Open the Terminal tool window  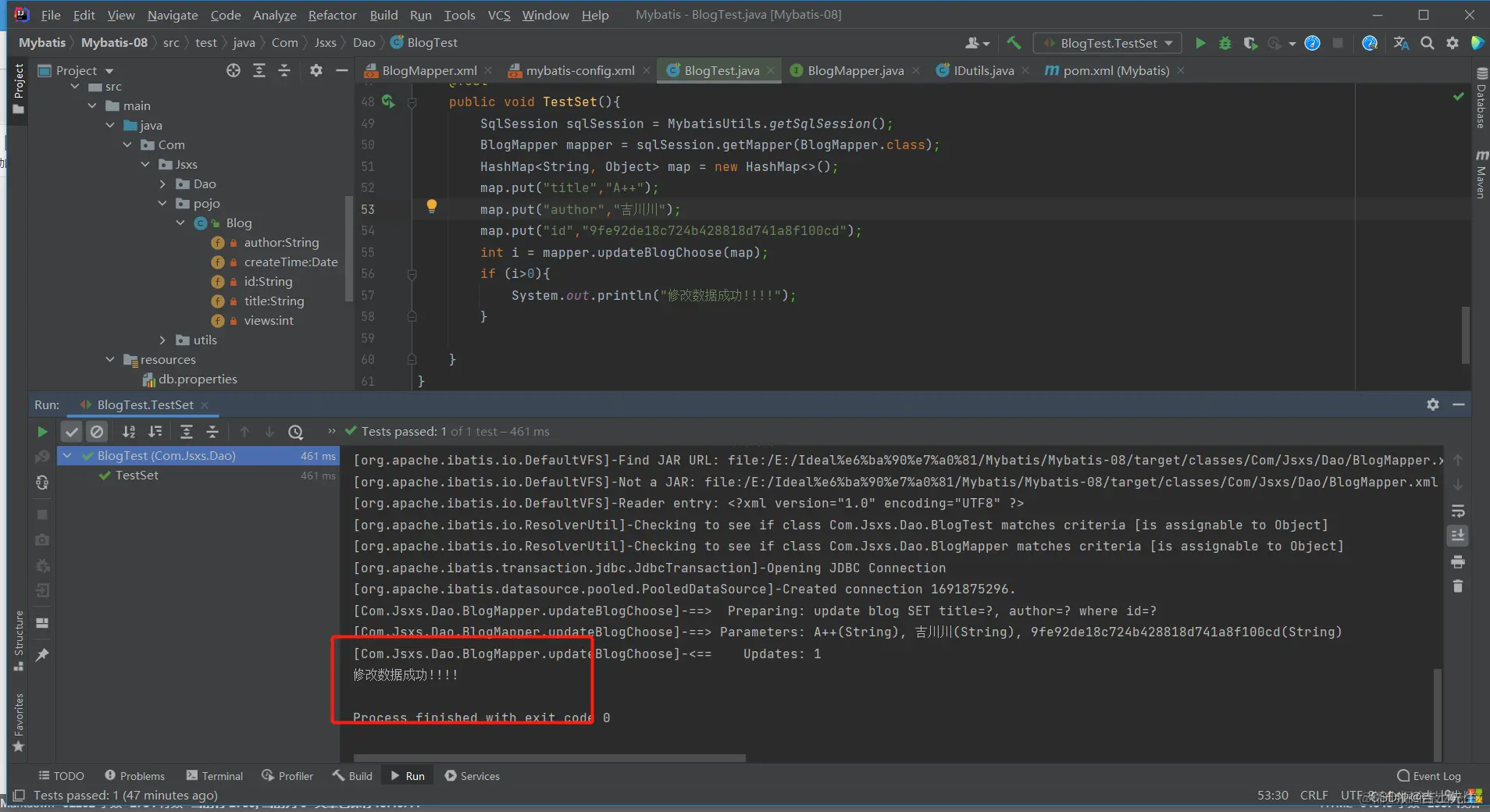(215, 776)
